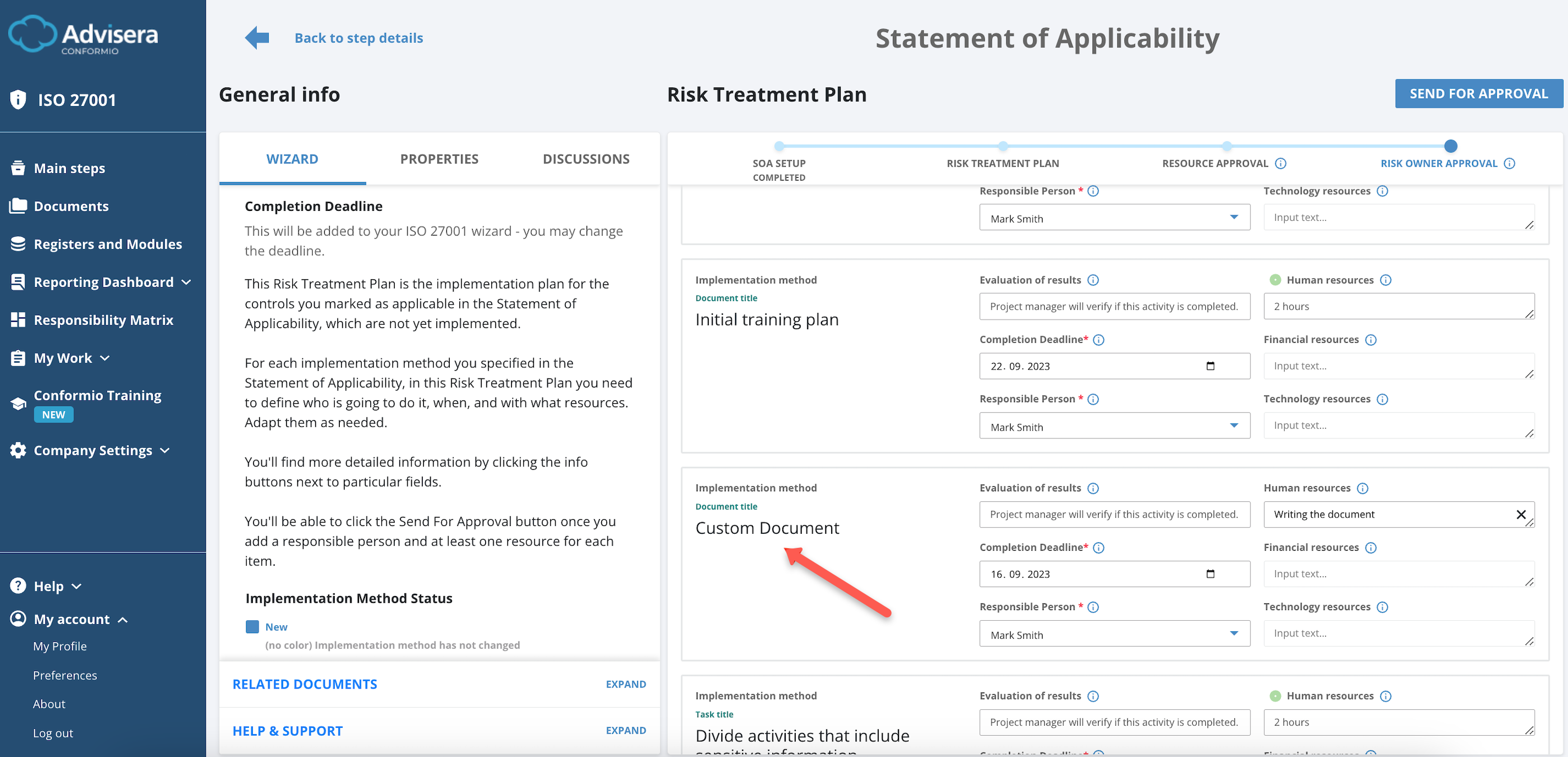Screen dimensions: 1568x757
Task: Expand the Related Documents section
Action: [x=626, y=684]
